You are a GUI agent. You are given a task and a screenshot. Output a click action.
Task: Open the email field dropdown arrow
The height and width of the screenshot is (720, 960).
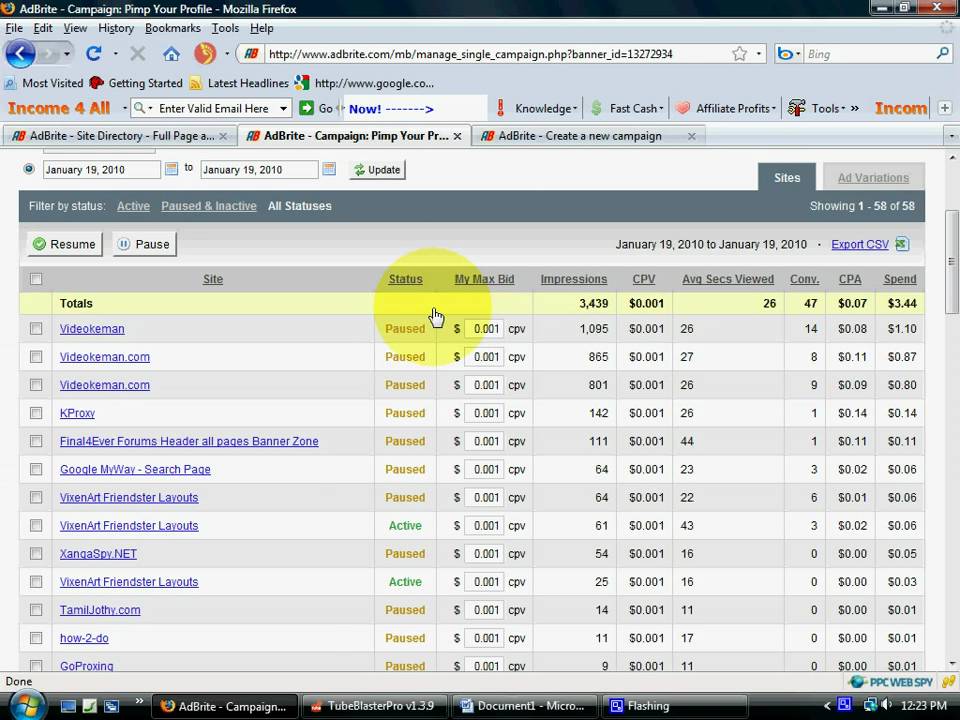pyautogui.click(x=283, y=108)
